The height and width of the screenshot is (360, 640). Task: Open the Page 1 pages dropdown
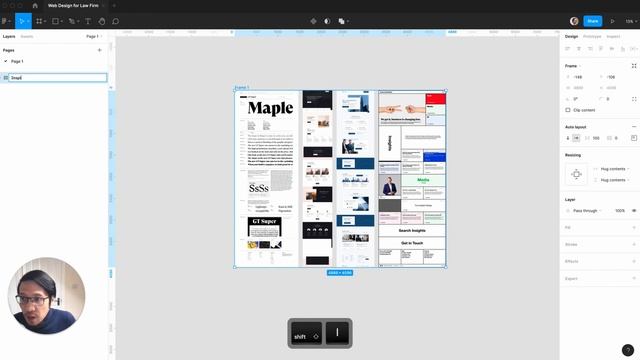[x=94, y=37]
